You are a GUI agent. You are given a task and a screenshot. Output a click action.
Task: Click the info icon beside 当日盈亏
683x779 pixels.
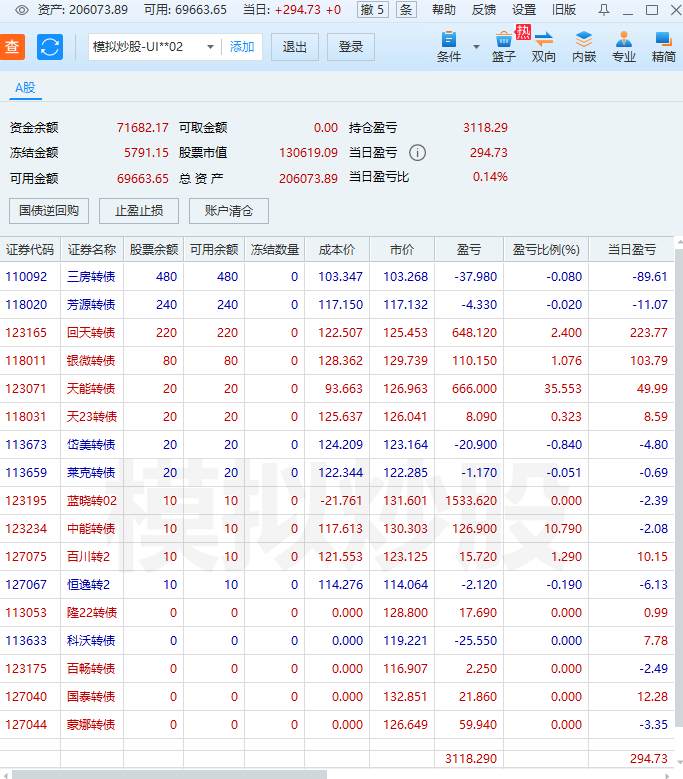point(418,153)
